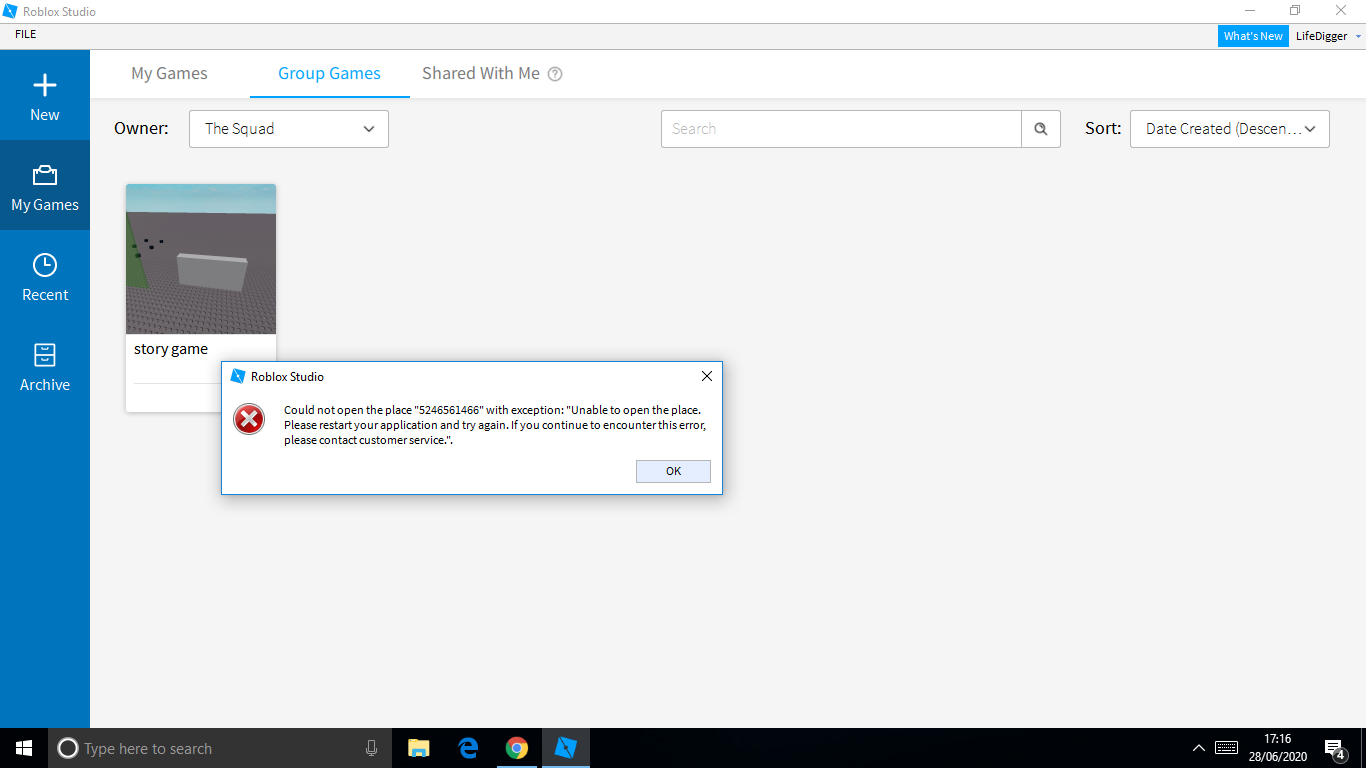Screen dimensions: 1366x768
Task: Create a new place with the New icon
Action: pos(45,95)
